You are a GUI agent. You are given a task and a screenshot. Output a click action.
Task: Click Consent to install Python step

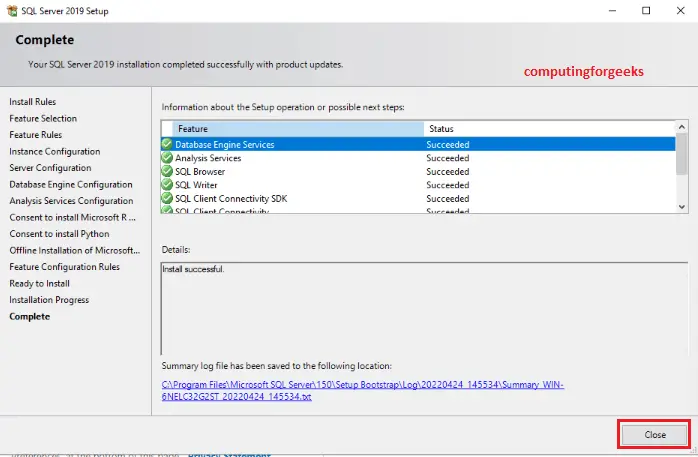59,234
